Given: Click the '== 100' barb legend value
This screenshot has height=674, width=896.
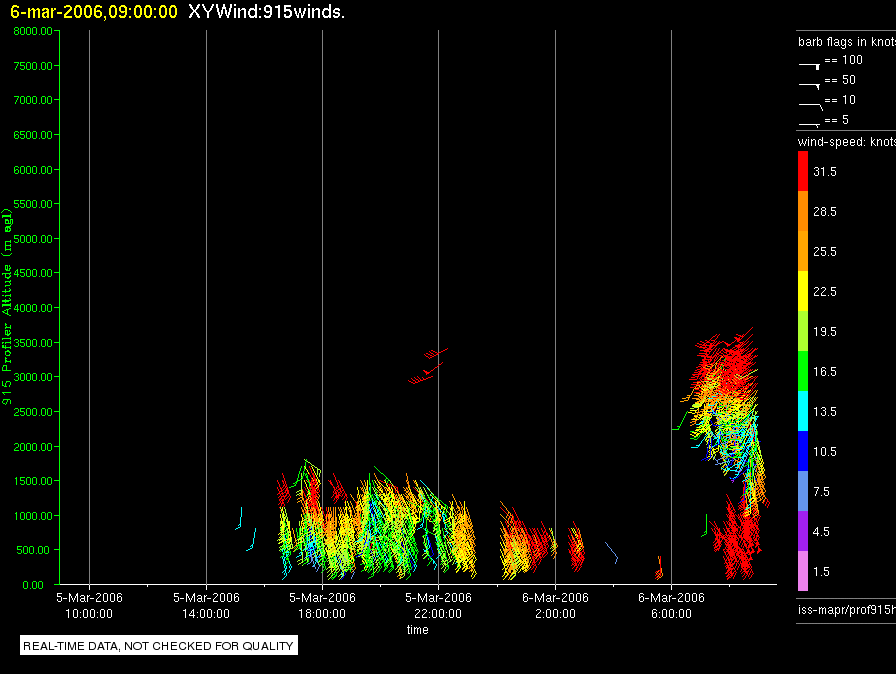Looking at the screenshot, I should pyautogui.click(x=843, y=60).
